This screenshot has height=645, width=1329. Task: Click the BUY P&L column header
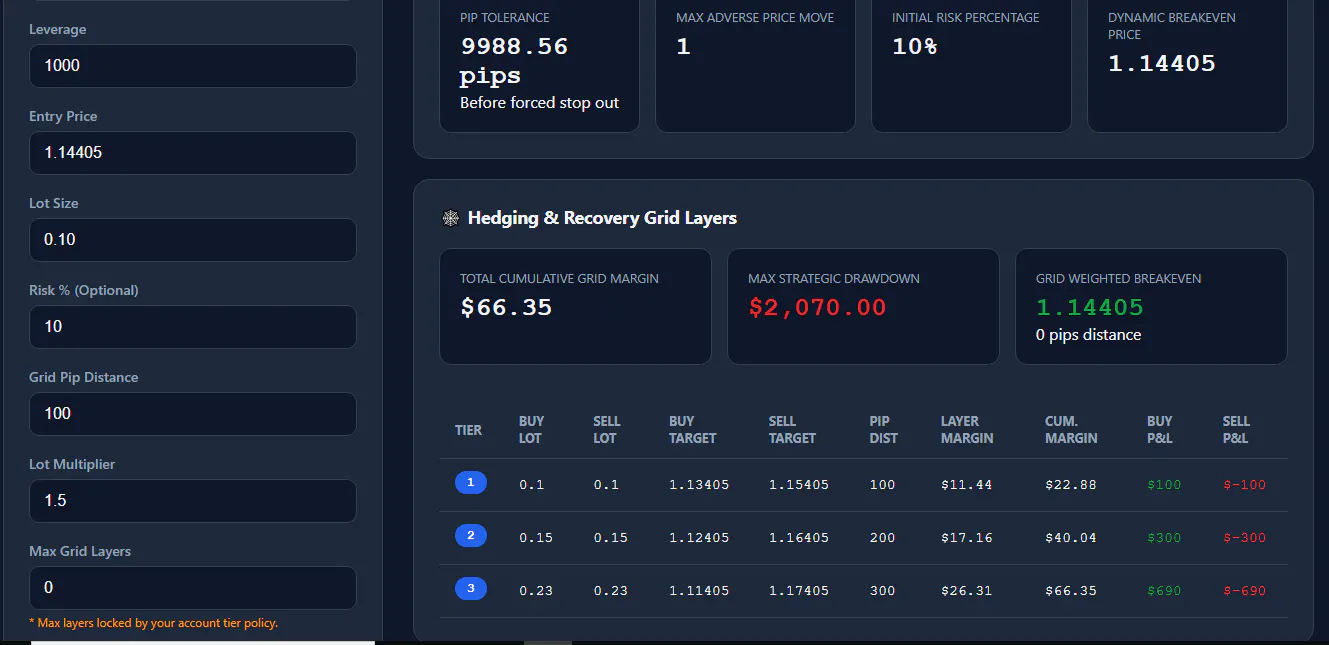click(1160, 430)
